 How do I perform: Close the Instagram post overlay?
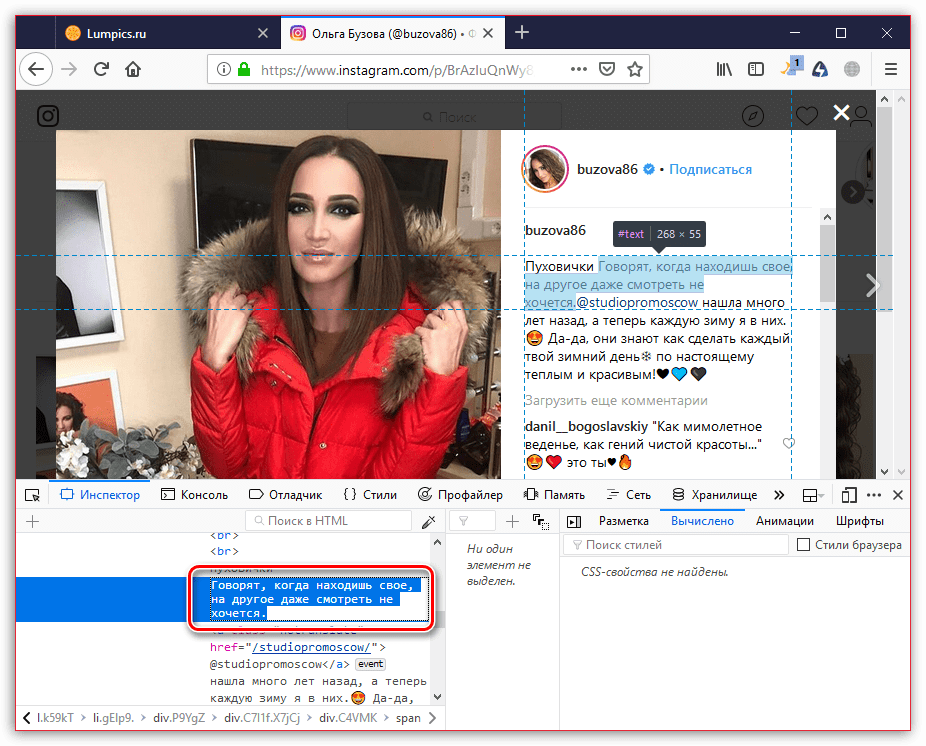click(842, 113)
